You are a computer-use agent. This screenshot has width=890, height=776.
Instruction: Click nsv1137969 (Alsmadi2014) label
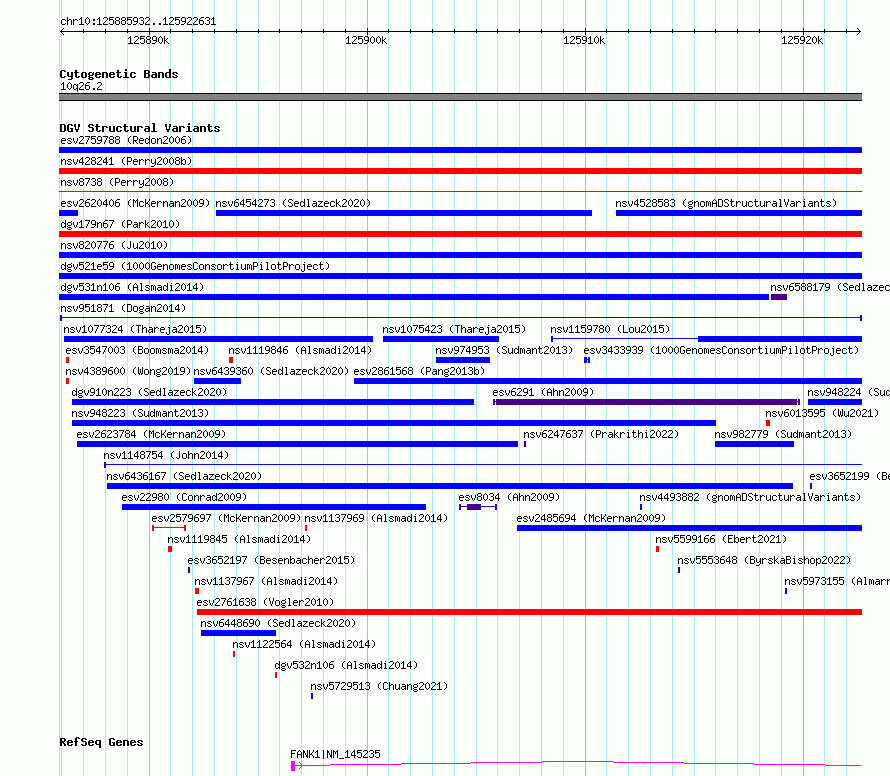pos(376,518)
